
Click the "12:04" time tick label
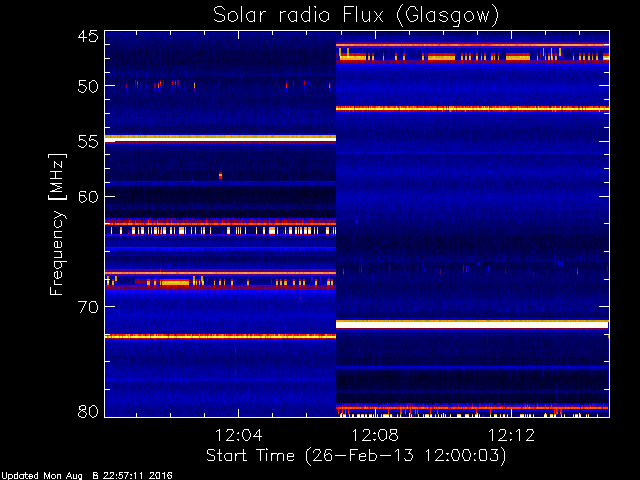click(238, 436)
